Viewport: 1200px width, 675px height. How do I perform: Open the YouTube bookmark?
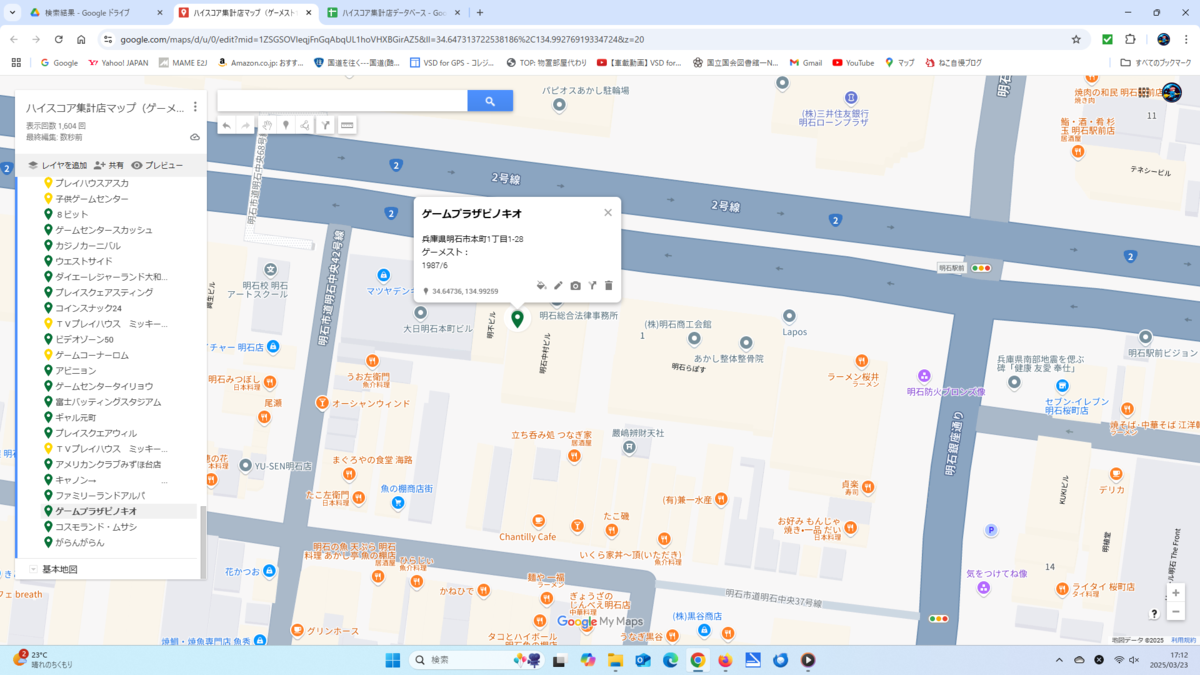pos(853,62)
